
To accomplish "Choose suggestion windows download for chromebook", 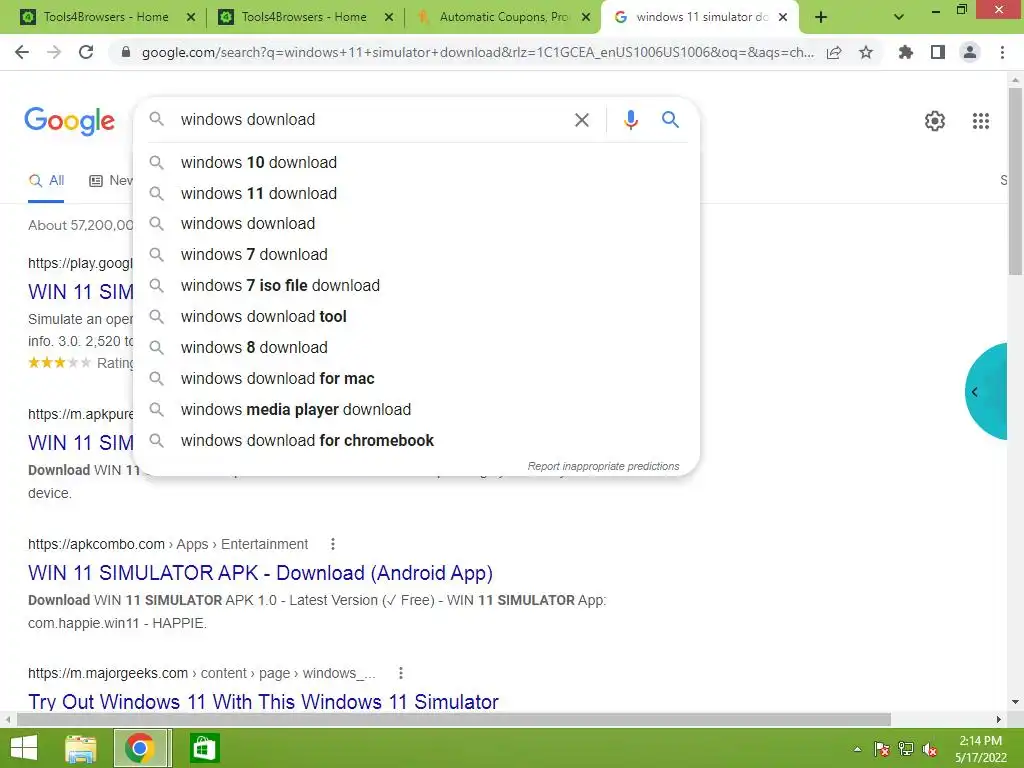I will coord(416,441).
